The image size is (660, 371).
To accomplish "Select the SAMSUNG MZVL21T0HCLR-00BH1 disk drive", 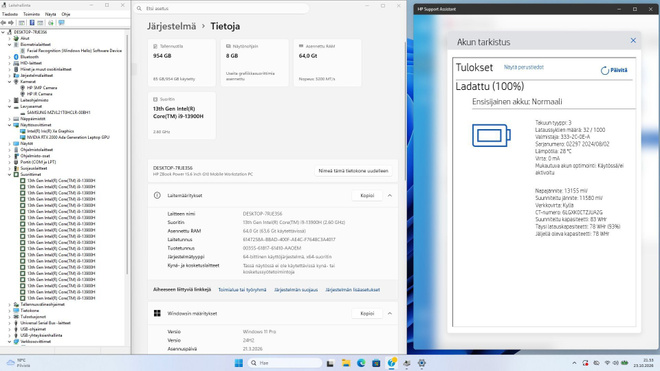I will [59, 112].
